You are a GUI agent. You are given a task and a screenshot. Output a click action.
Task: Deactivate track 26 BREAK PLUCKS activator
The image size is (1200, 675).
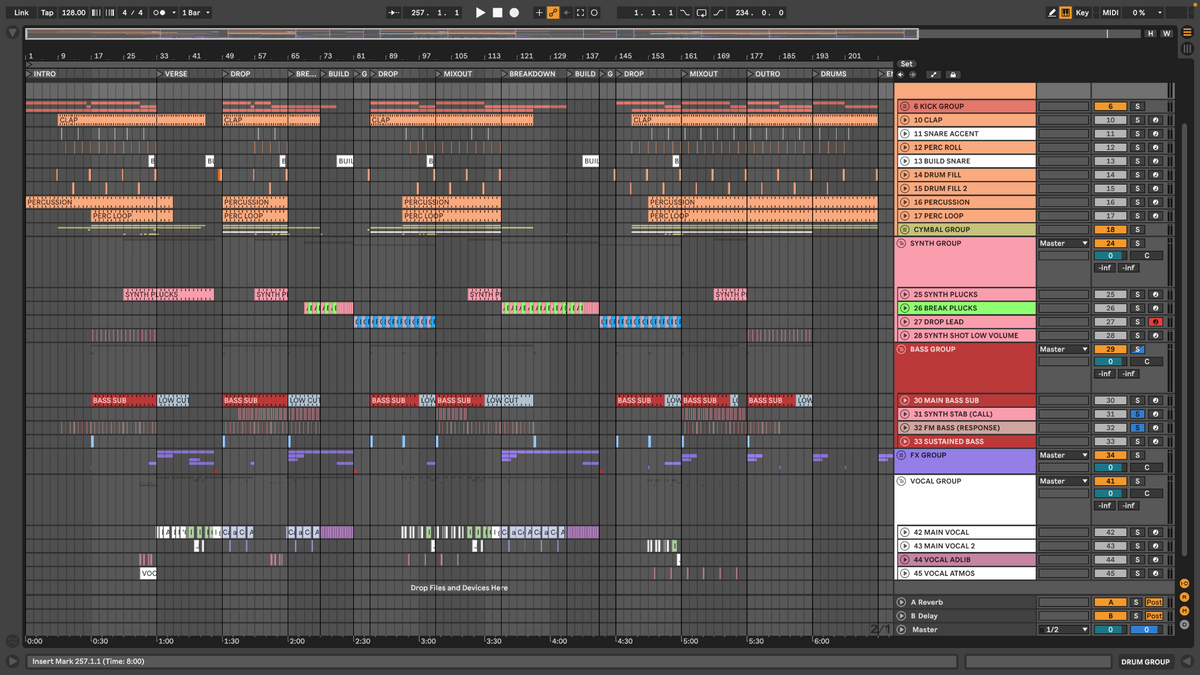(x=1110, y=308)
